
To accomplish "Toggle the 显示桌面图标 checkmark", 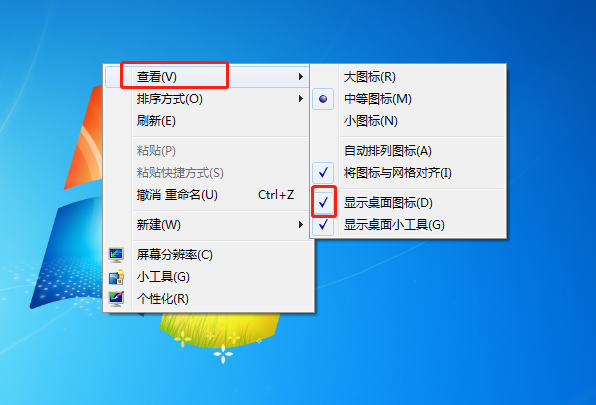I will click(x=323, y=202).
